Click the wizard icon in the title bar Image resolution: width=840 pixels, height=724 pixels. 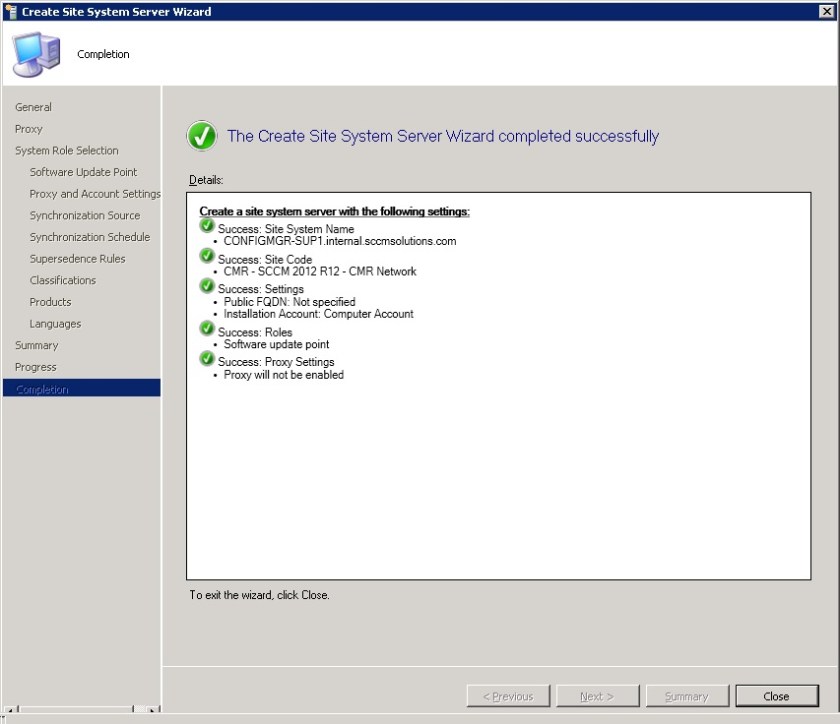coord(10,11)
